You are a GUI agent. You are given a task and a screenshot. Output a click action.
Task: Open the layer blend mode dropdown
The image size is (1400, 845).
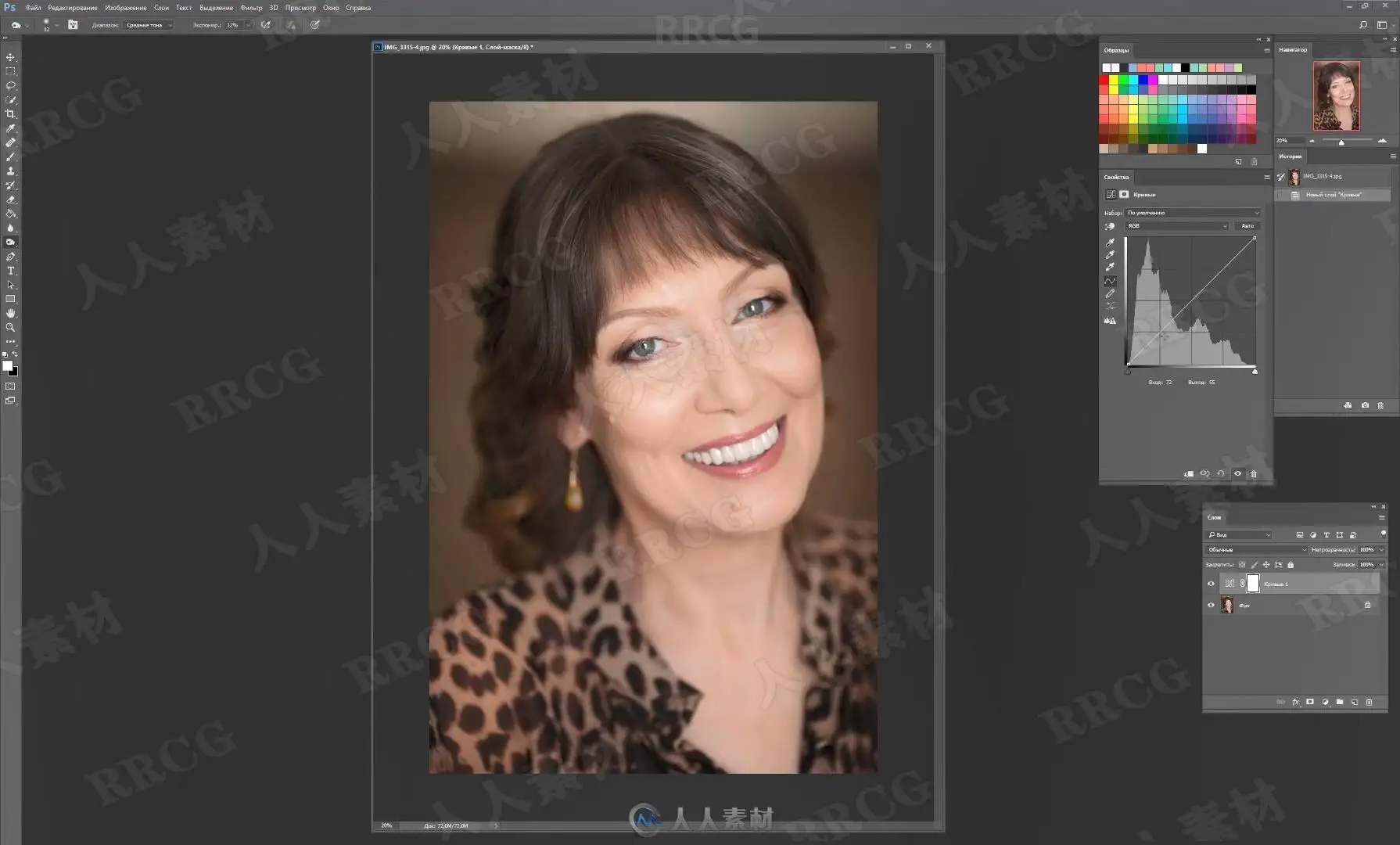pos(1256,550)
